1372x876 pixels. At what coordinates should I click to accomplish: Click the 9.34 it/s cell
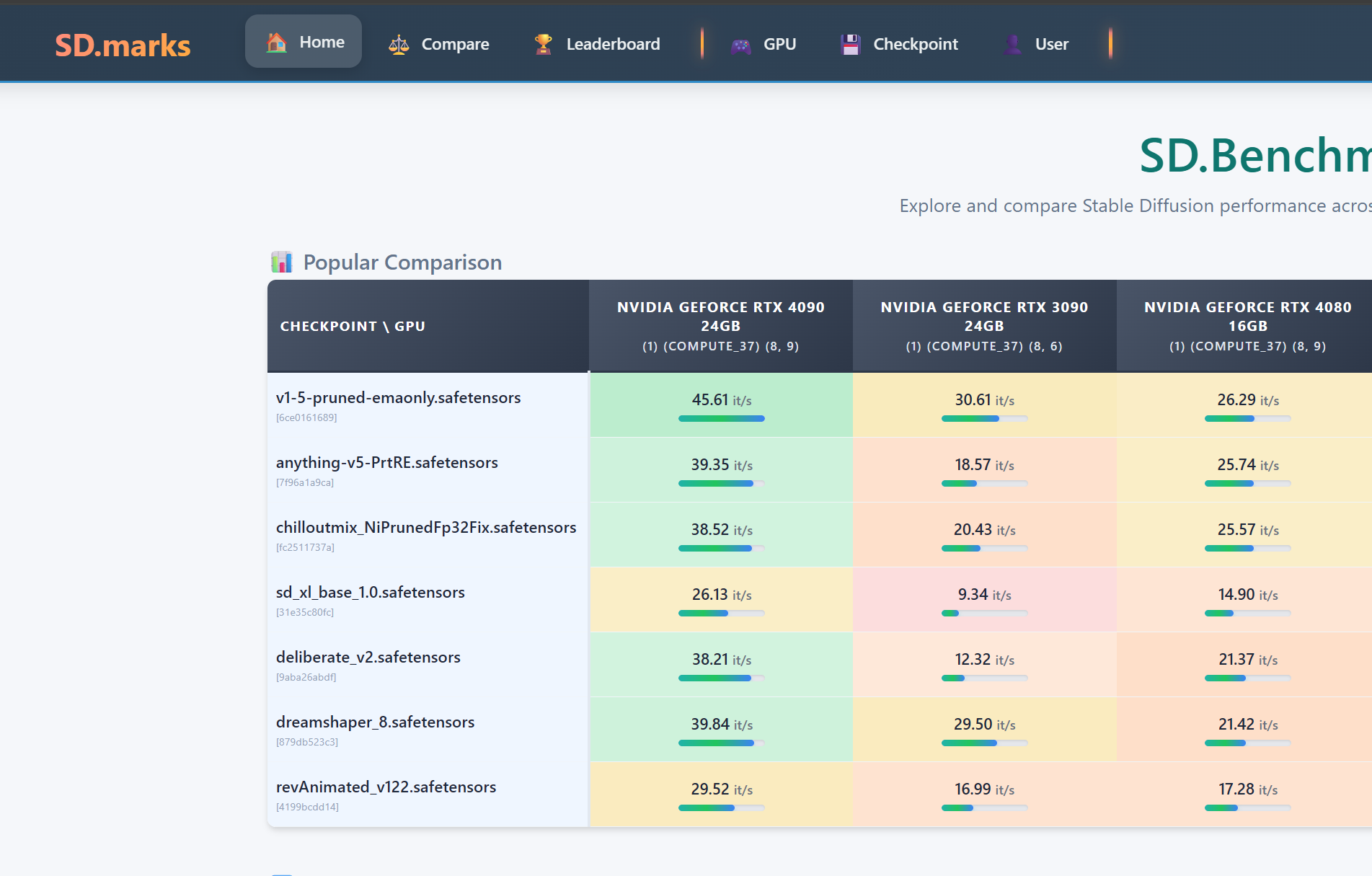pyautogui.click(x=985, y=599)
